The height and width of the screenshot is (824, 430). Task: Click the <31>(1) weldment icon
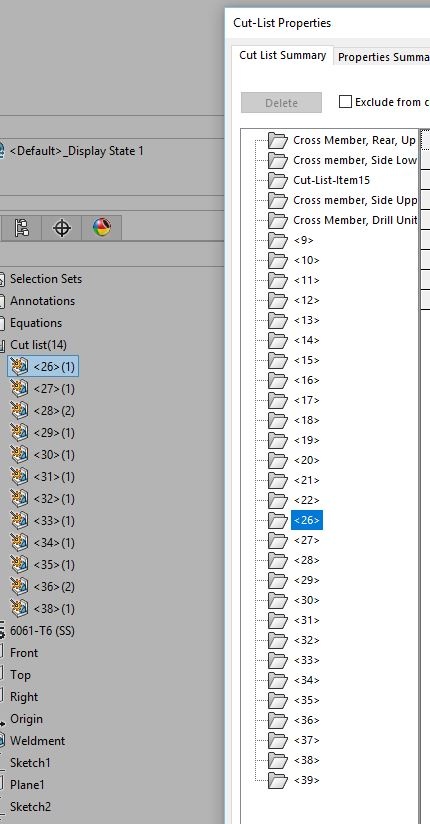pos(19,477)
